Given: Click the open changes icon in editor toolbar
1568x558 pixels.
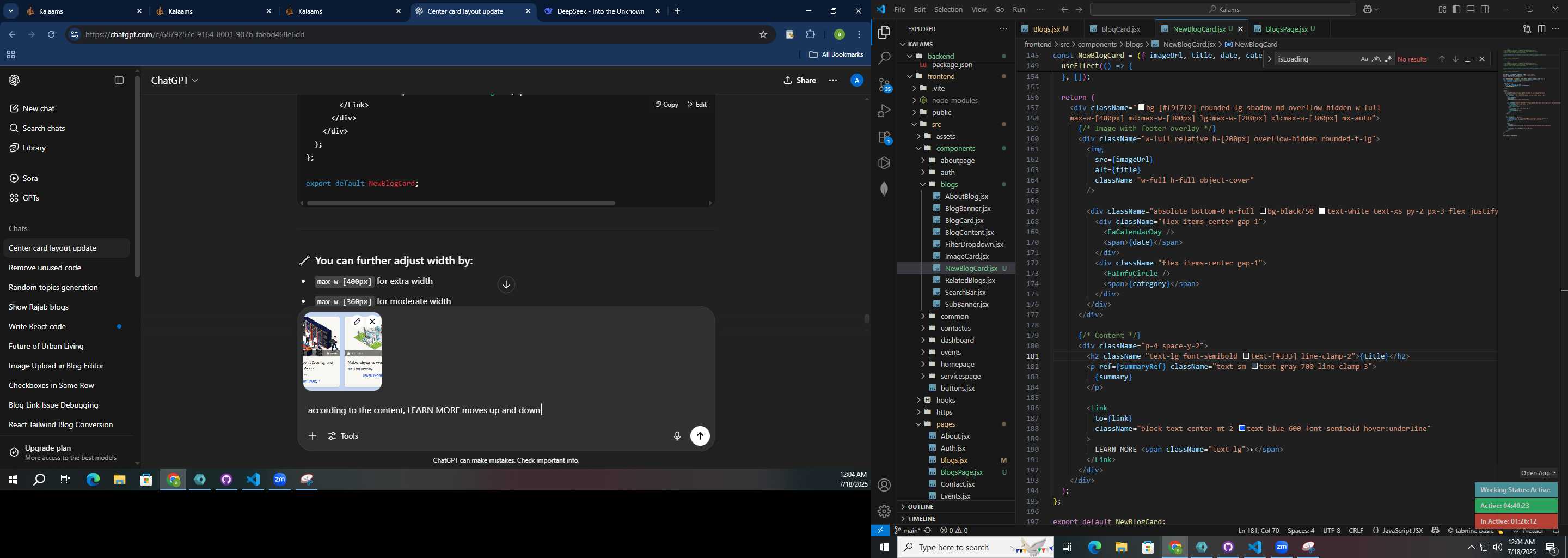Looking at the screenshot, I should click(x=1527, y=29).
